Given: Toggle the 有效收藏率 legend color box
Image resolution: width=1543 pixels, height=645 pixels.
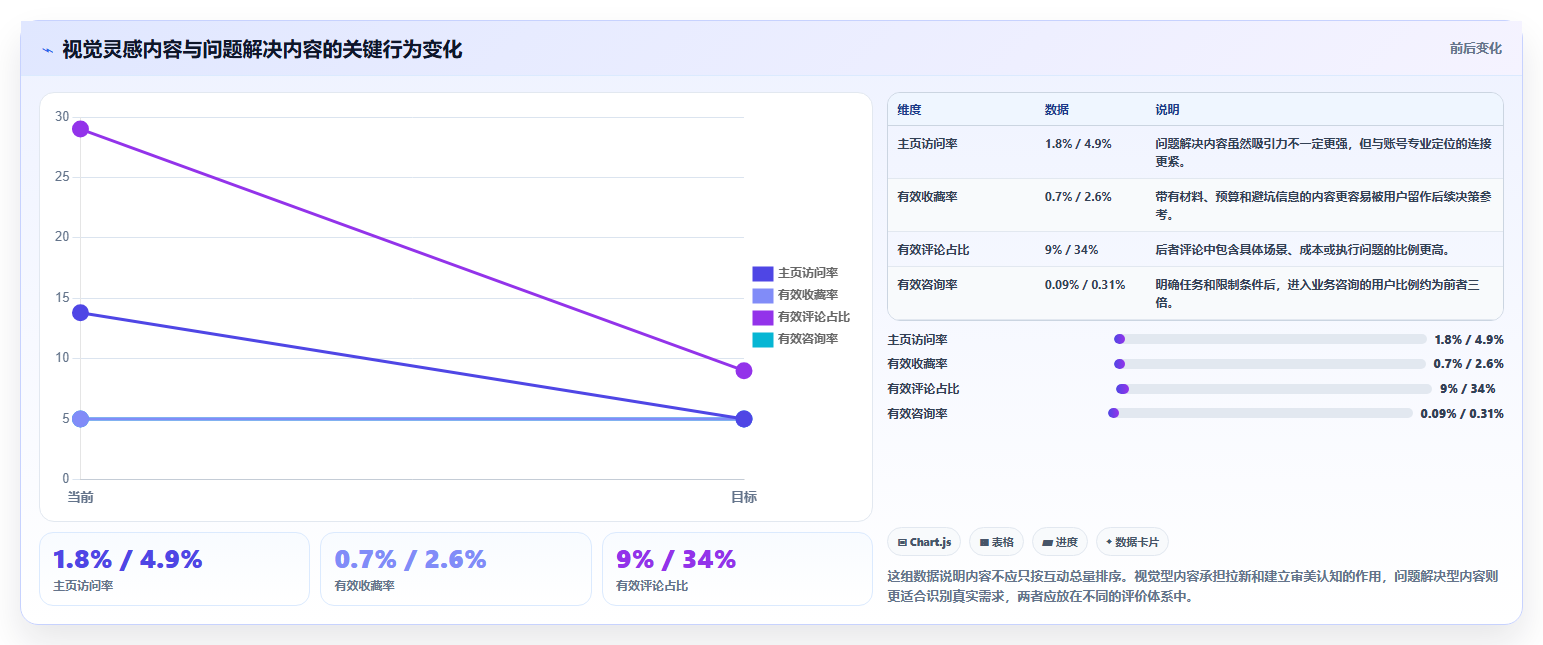Looking at the screenshot, I should (x=763, y=295).
